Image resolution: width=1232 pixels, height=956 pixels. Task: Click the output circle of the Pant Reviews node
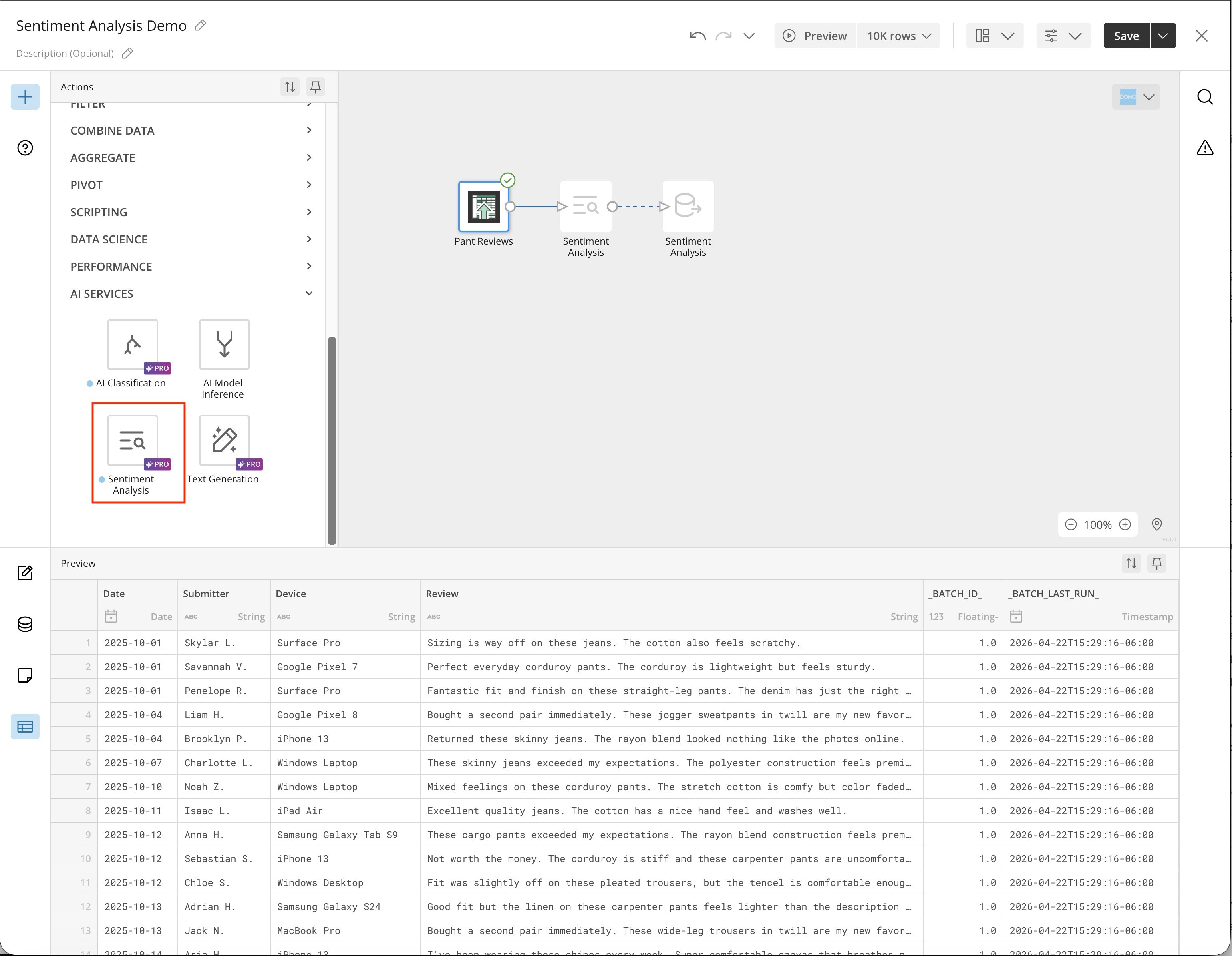pos(510,207)
